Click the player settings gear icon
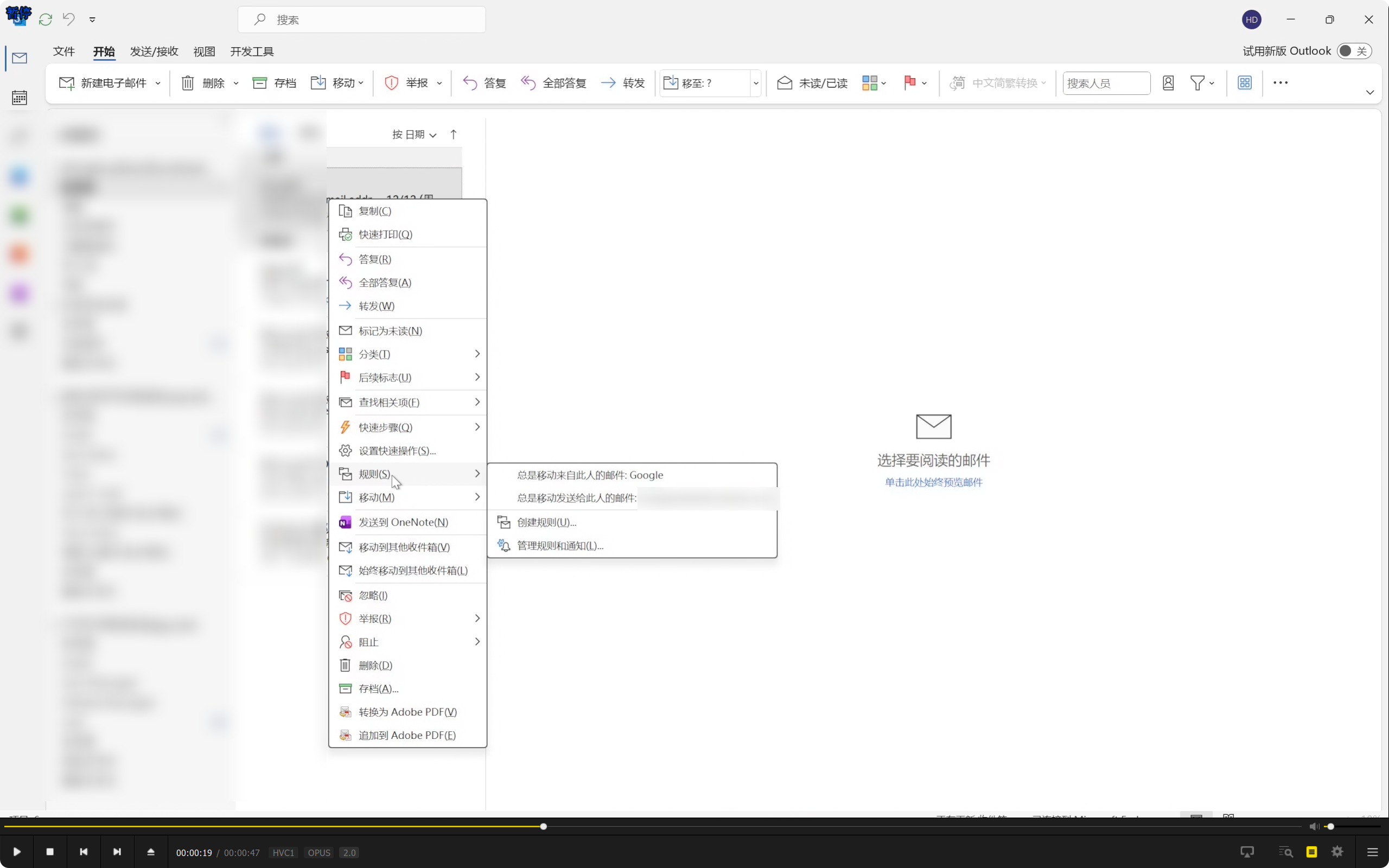1389x868 pixels. (x=1337, y=852)
